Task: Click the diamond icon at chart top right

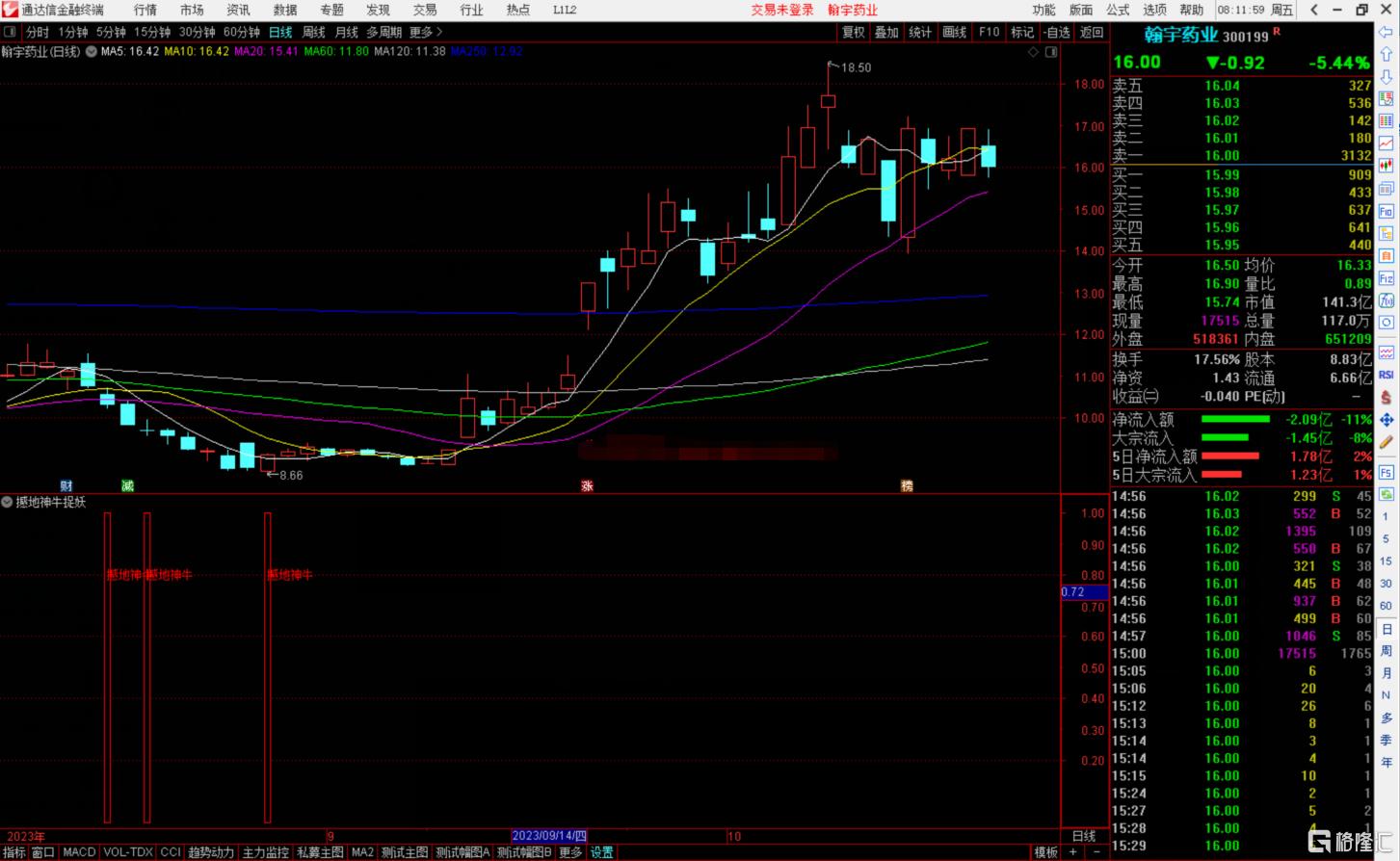Action: 1034,52
